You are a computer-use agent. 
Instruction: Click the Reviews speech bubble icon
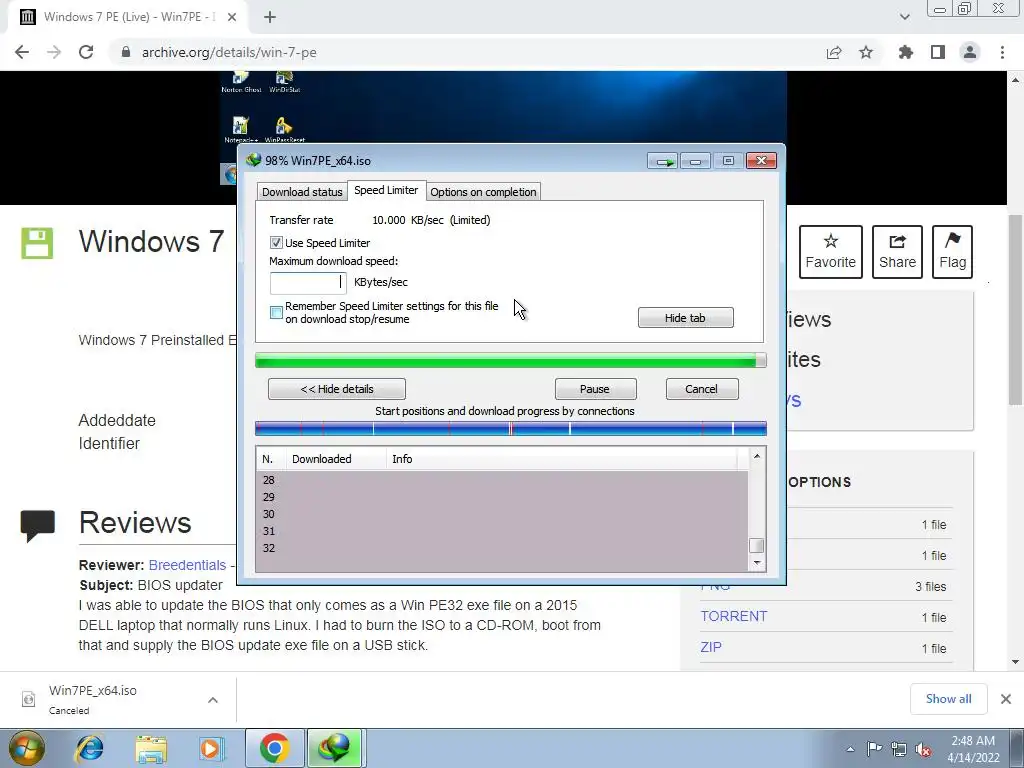click(37, 527)
